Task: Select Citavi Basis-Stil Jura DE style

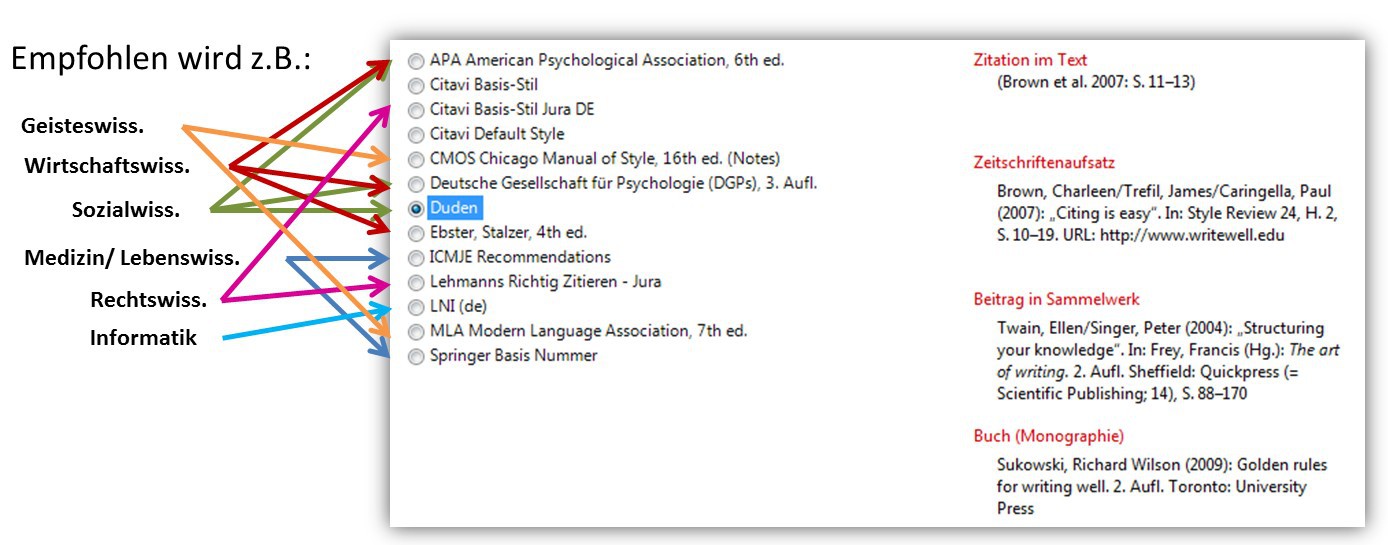Action: tap(417, 110)
